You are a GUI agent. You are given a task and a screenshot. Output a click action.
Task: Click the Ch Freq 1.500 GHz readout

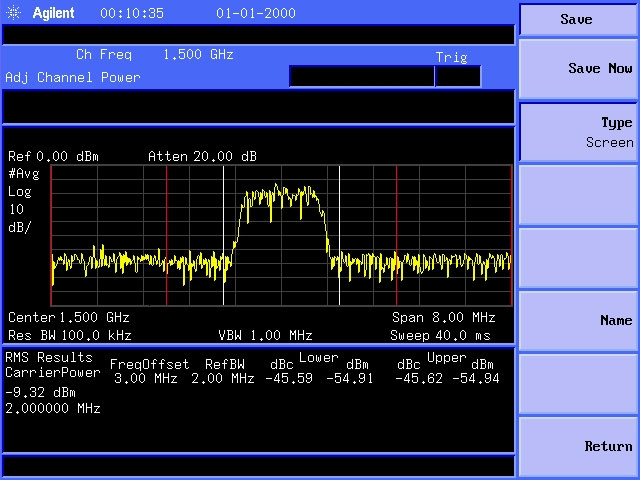[x=155, y=55]
